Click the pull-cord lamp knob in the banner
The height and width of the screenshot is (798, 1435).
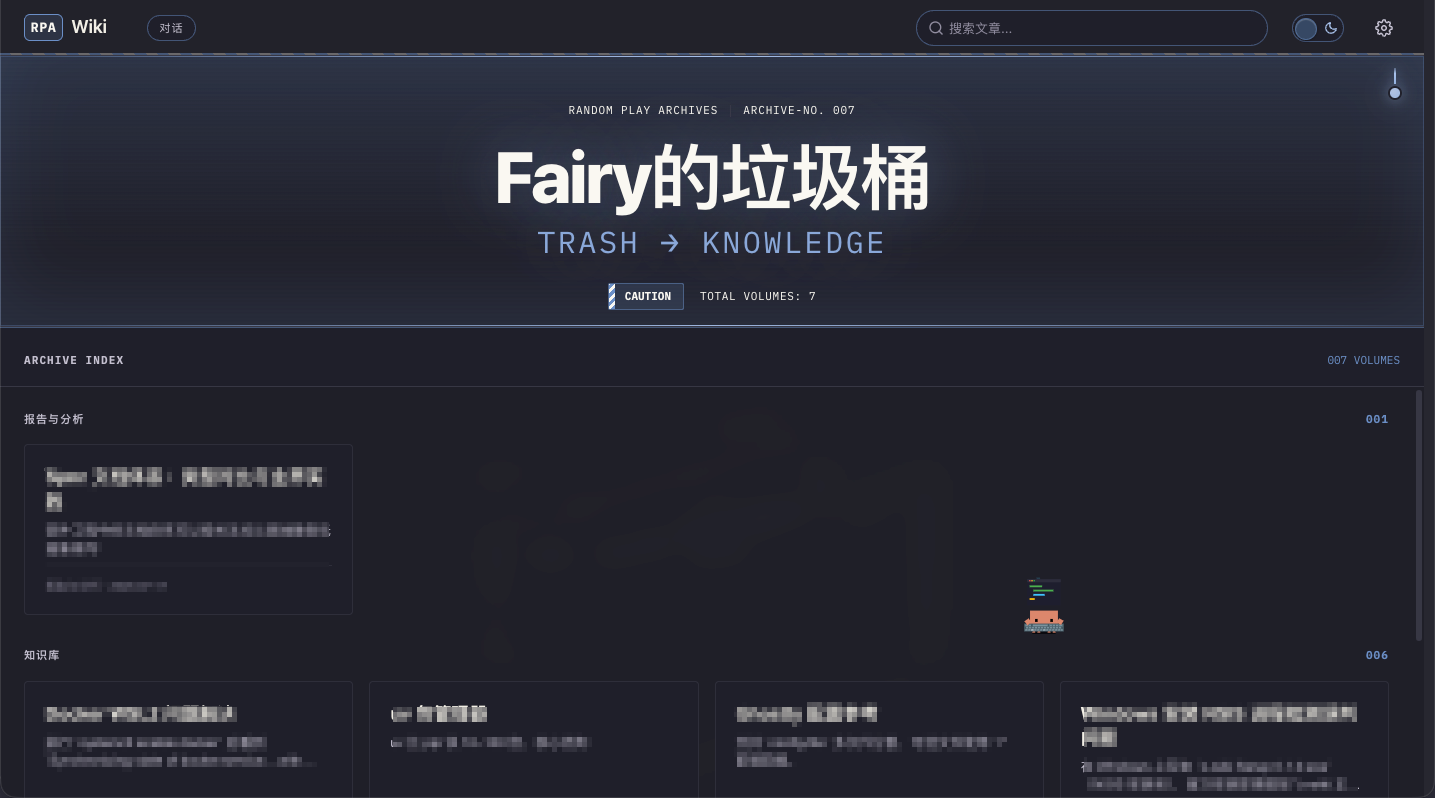coord(1395,93)
